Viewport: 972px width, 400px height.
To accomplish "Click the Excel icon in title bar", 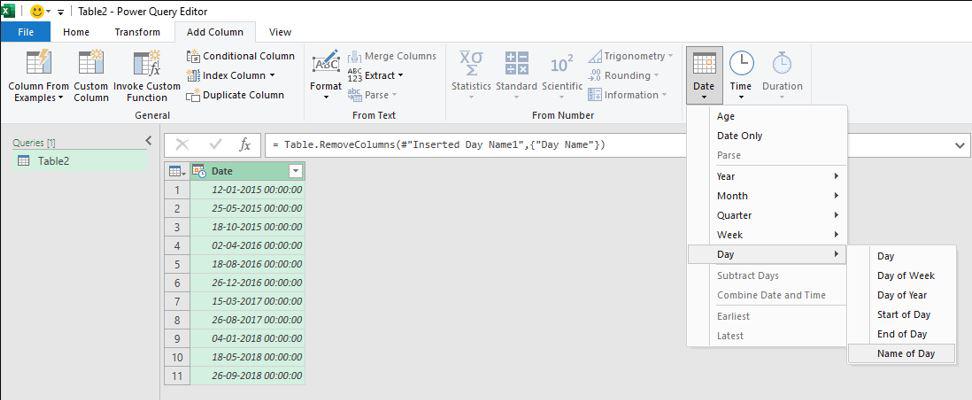I will (8, 11).
